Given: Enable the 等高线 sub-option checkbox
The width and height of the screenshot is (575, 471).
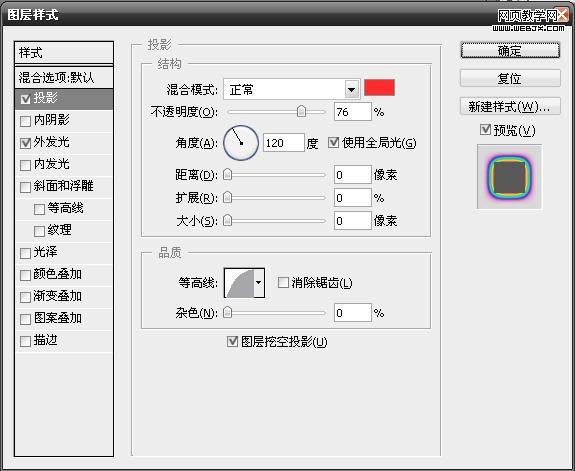Looking at the screenshot, I should [x=39, y=209].
